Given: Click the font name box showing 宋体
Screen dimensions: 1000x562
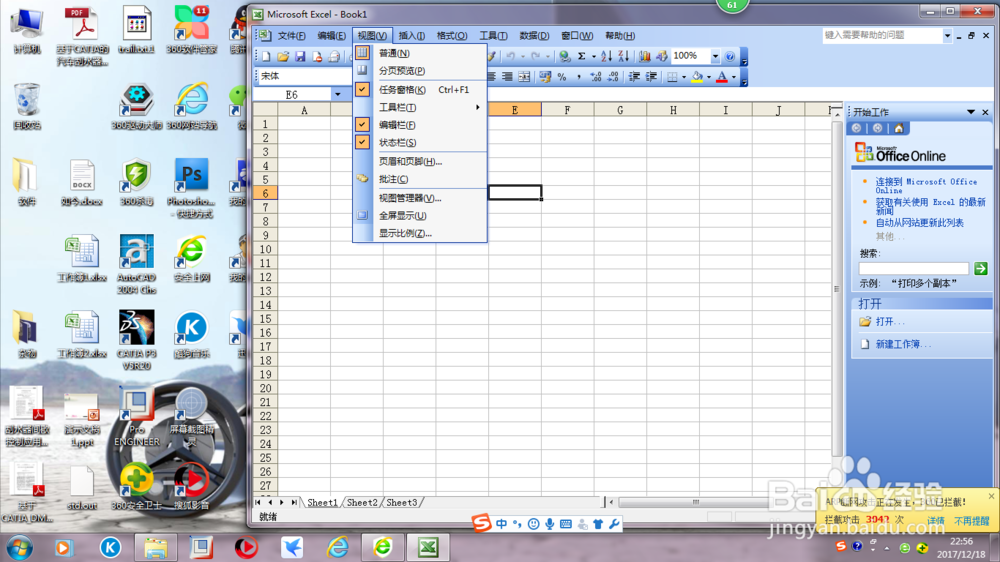Looking at the screenshot, I should (x=304, y=76).
